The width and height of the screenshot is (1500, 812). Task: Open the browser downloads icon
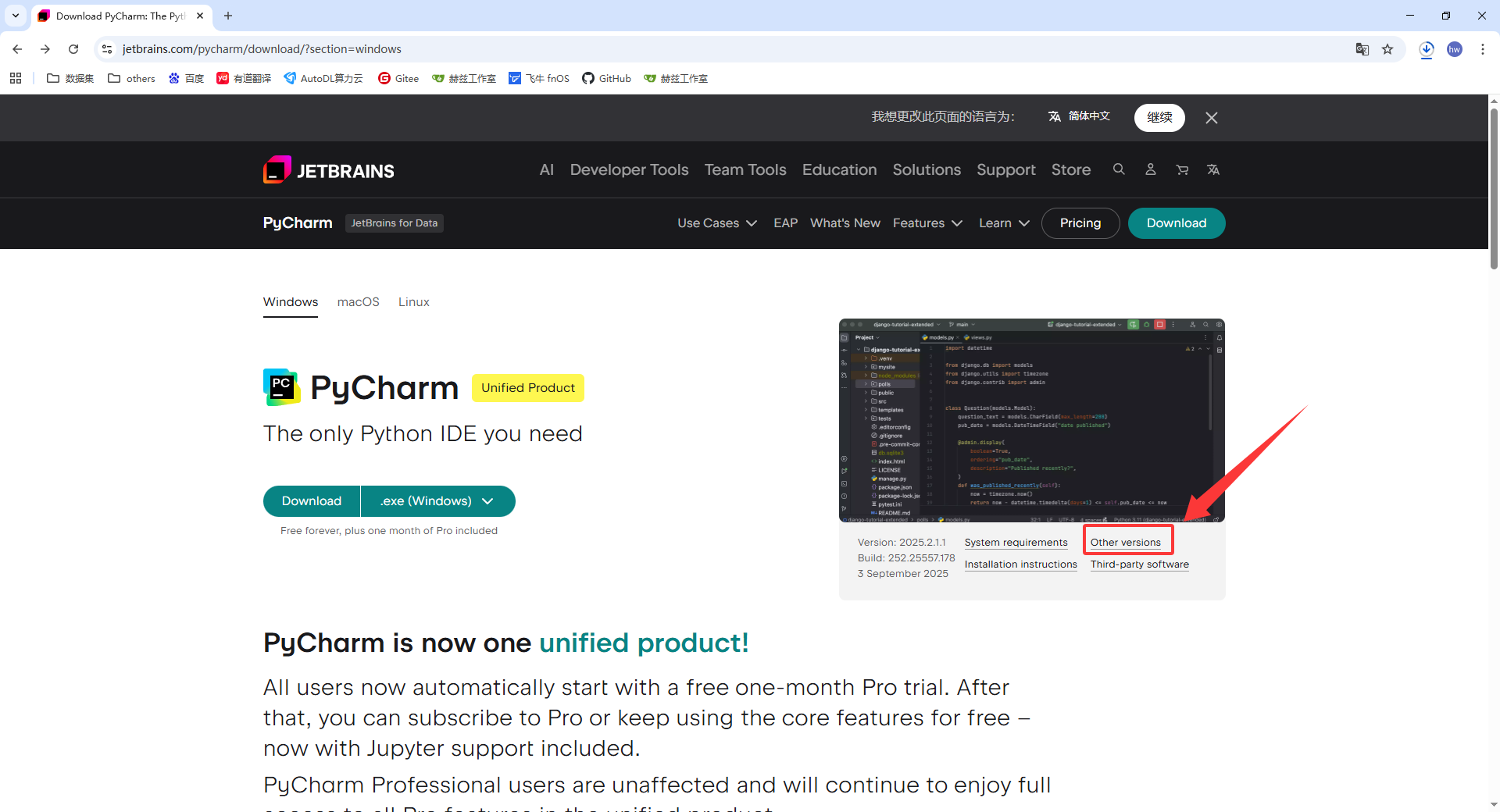[1427, 49]
